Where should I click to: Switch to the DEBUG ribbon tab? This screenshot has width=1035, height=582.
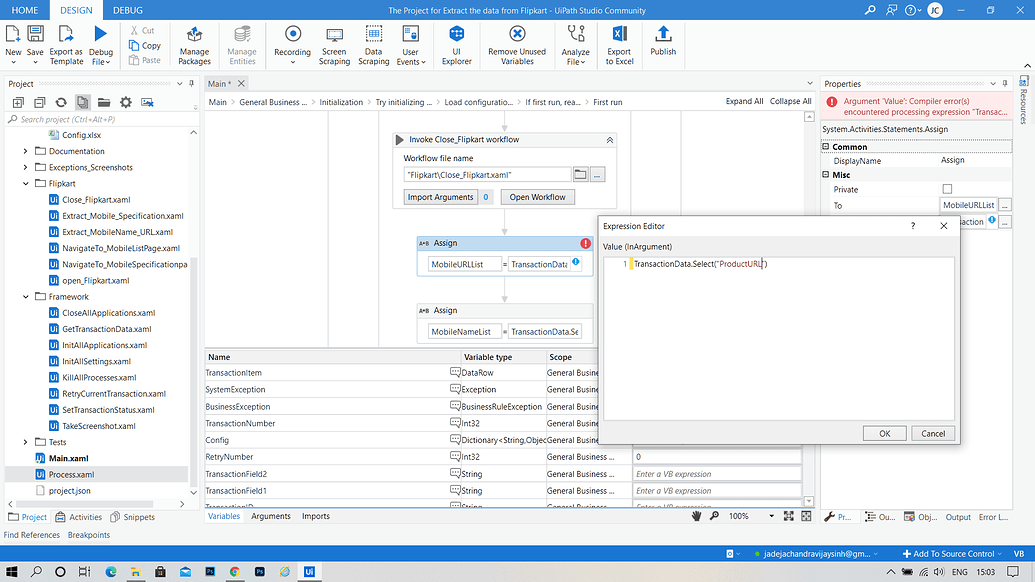coord(127,9)
